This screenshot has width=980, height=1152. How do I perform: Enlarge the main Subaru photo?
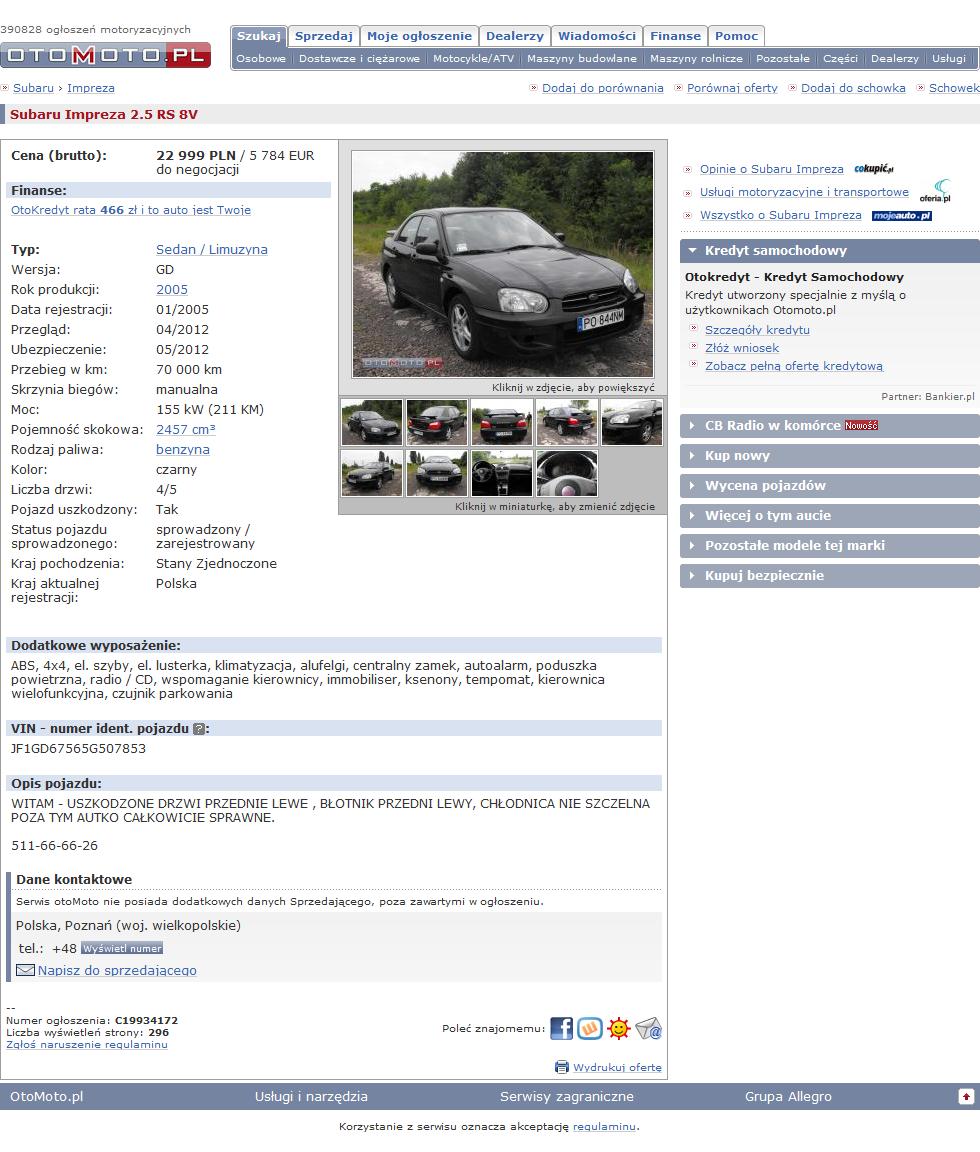[x=502, y=264]
